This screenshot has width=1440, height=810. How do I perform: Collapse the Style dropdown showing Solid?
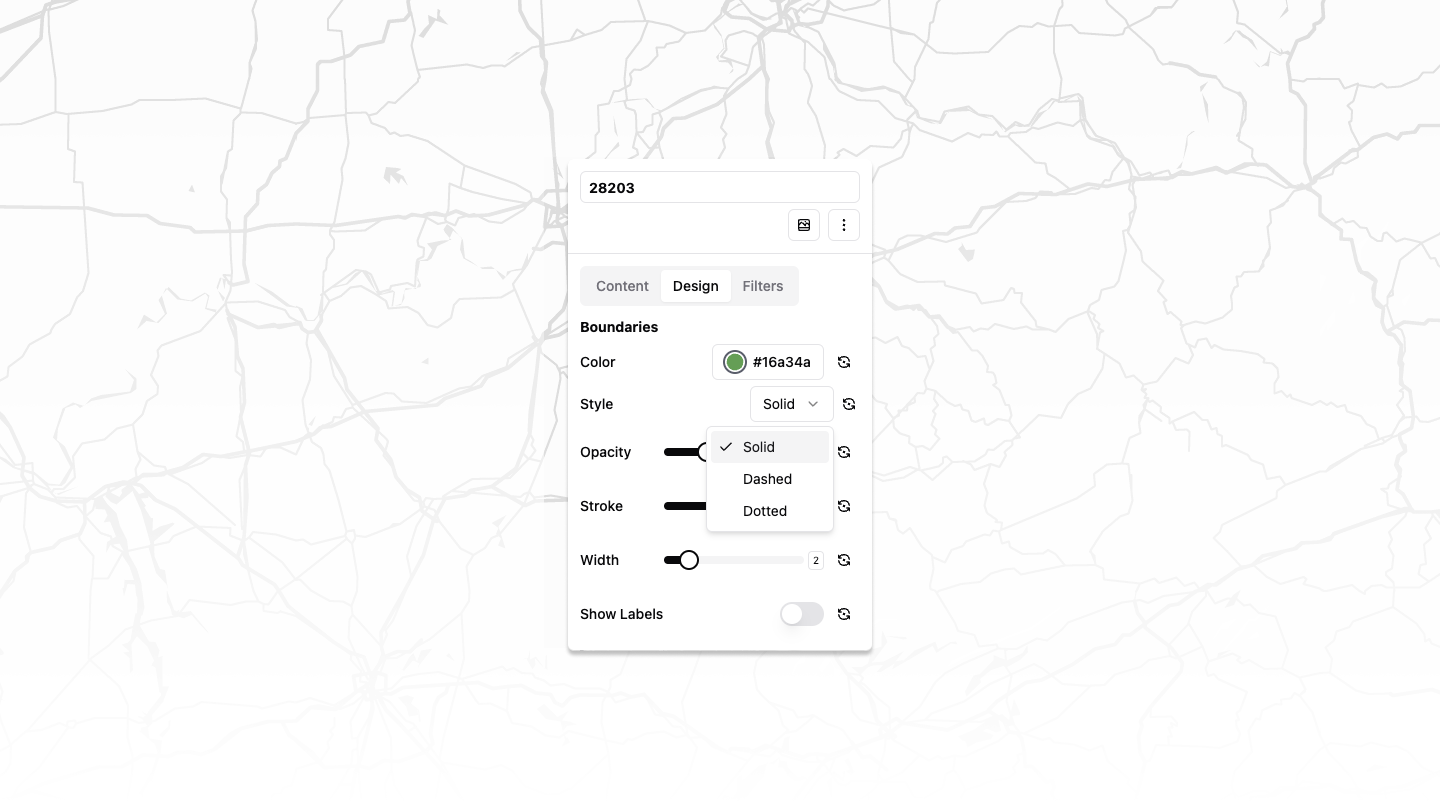point(791,404)
